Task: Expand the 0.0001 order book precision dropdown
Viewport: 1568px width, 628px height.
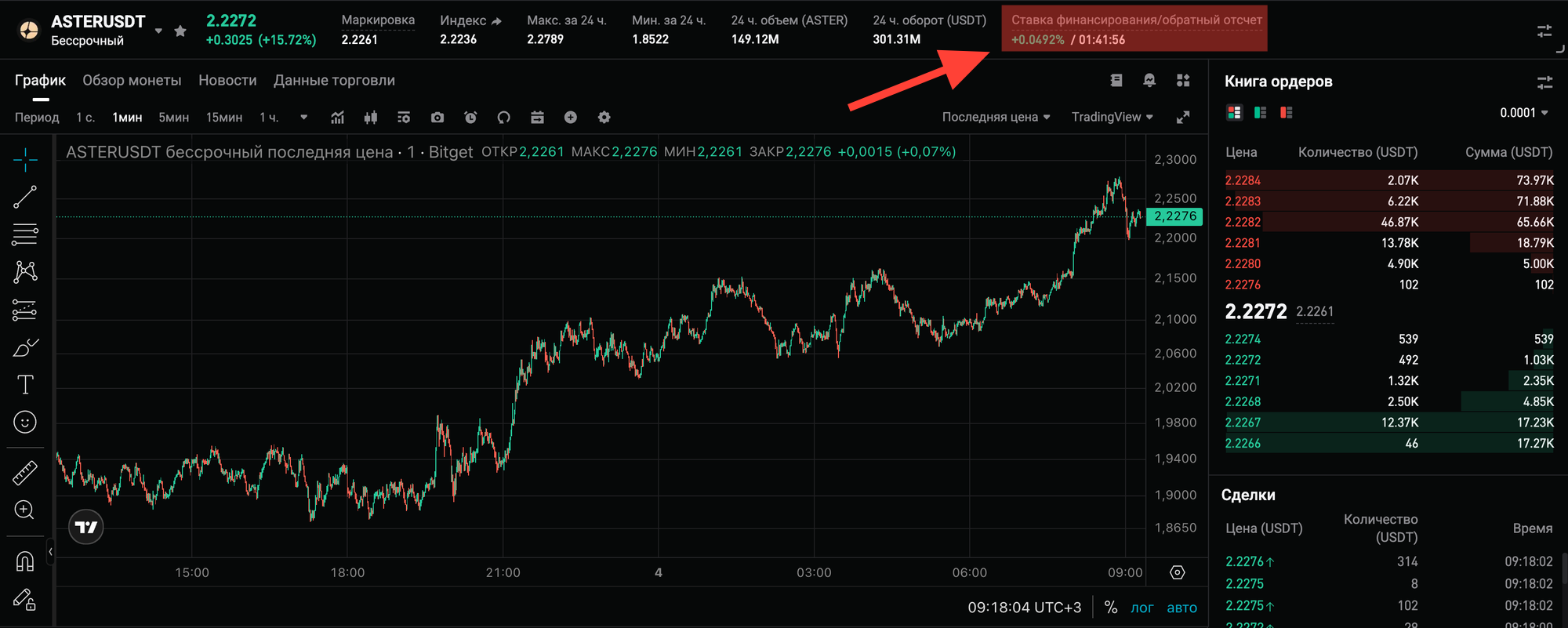Action: pyautogui.click(x=1523, y=113)
